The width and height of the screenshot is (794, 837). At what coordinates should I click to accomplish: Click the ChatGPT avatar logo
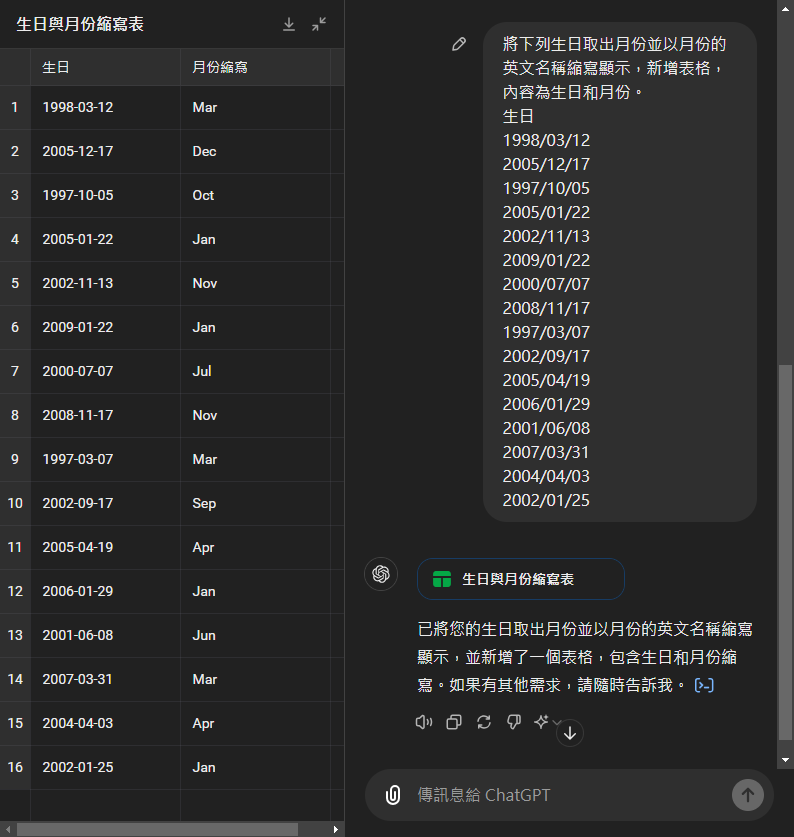(x=381, y=574)
